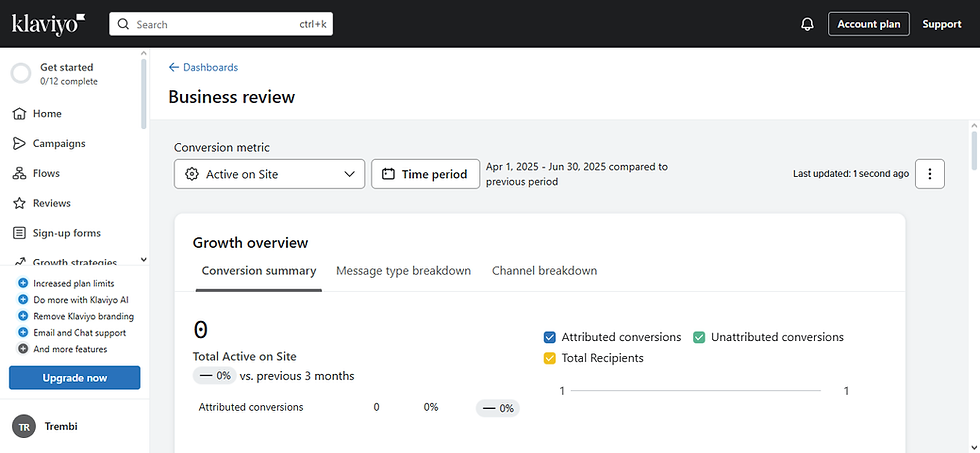
Task: Click plus icon beside Email and Chat support
Action: pos(23,332)
